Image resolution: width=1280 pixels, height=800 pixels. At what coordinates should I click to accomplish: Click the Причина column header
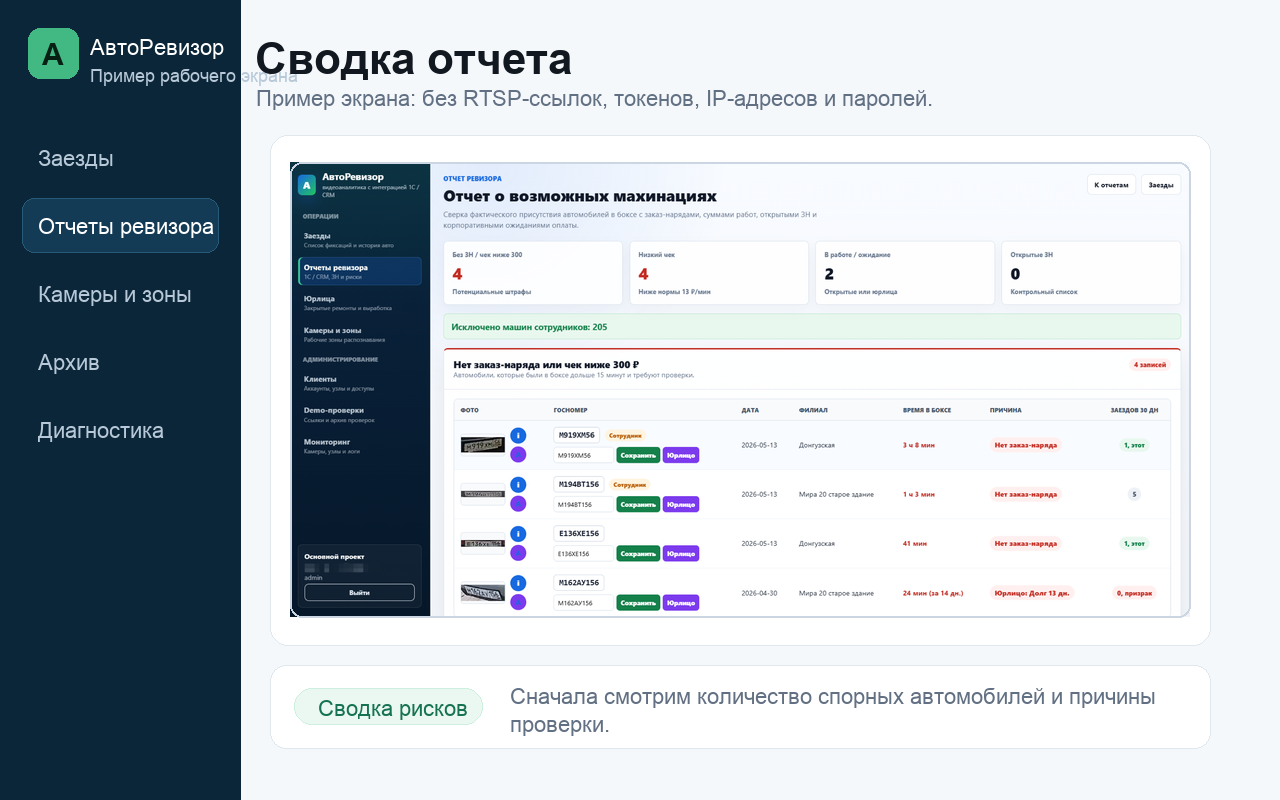tap(1005, 410)
